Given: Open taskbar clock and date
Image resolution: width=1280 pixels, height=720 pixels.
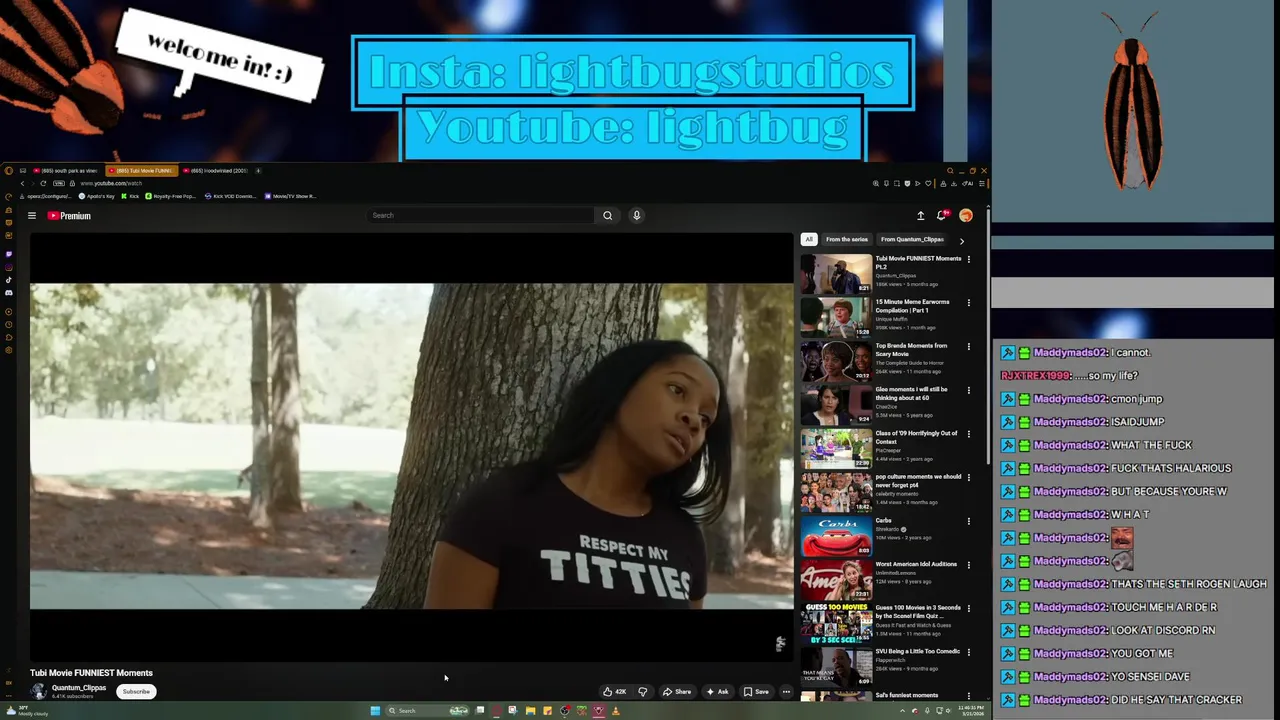Looking at the screenshot, I should coord(970,711).
